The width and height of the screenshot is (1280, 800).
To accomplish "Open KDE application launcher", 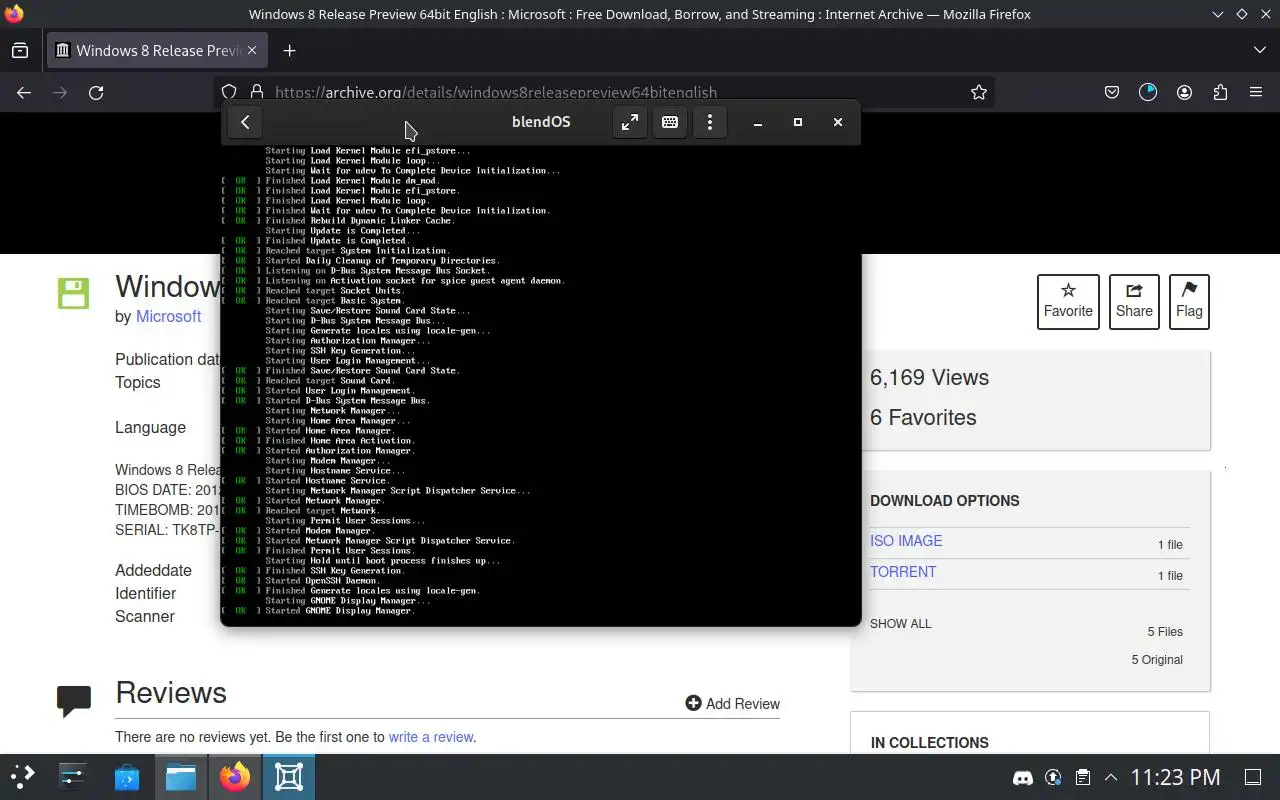I will [x=22, y=776].
